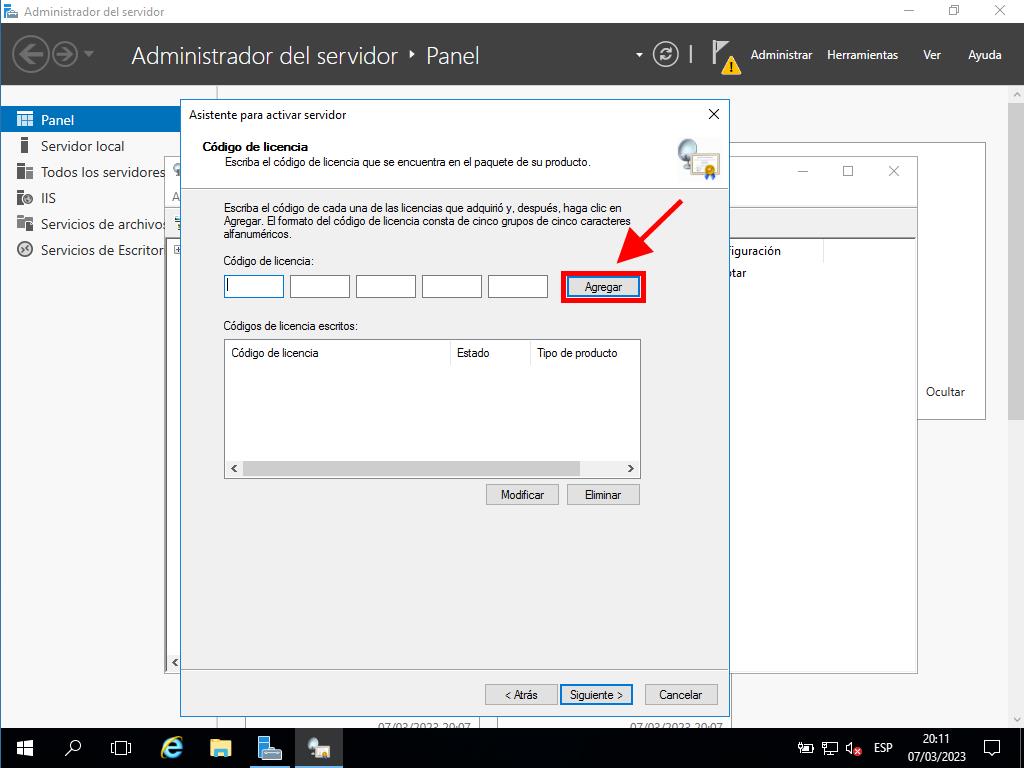The width and height of the screenshot is (1024, 768).
Task: Select Panel in the left sidebar
Action: point(57,120)
